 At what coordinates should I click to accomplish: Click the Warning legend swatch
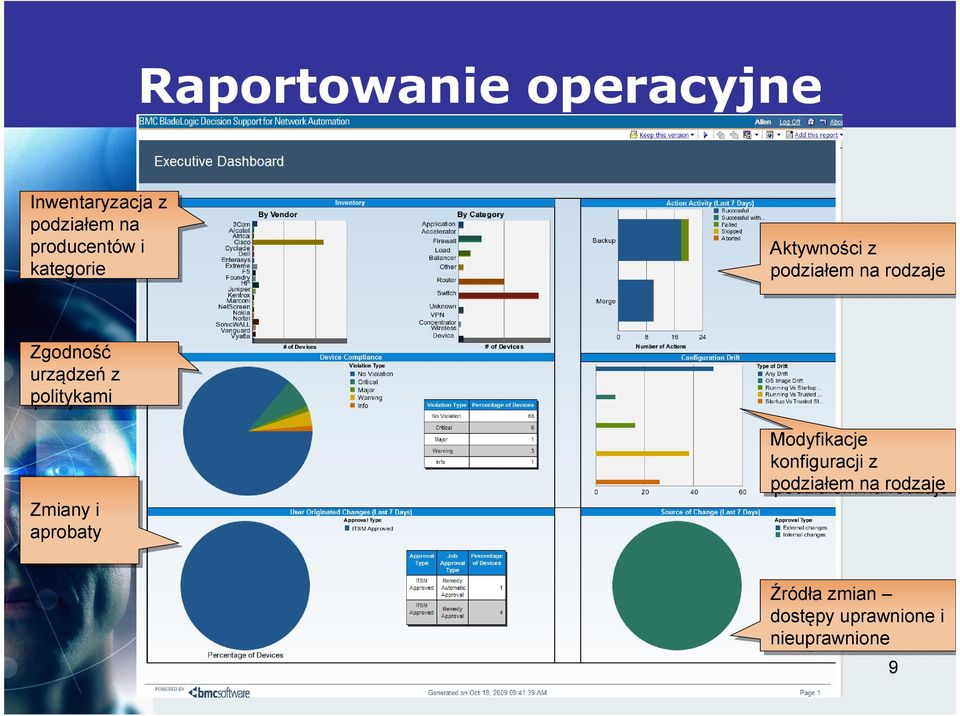click(353, 398)
